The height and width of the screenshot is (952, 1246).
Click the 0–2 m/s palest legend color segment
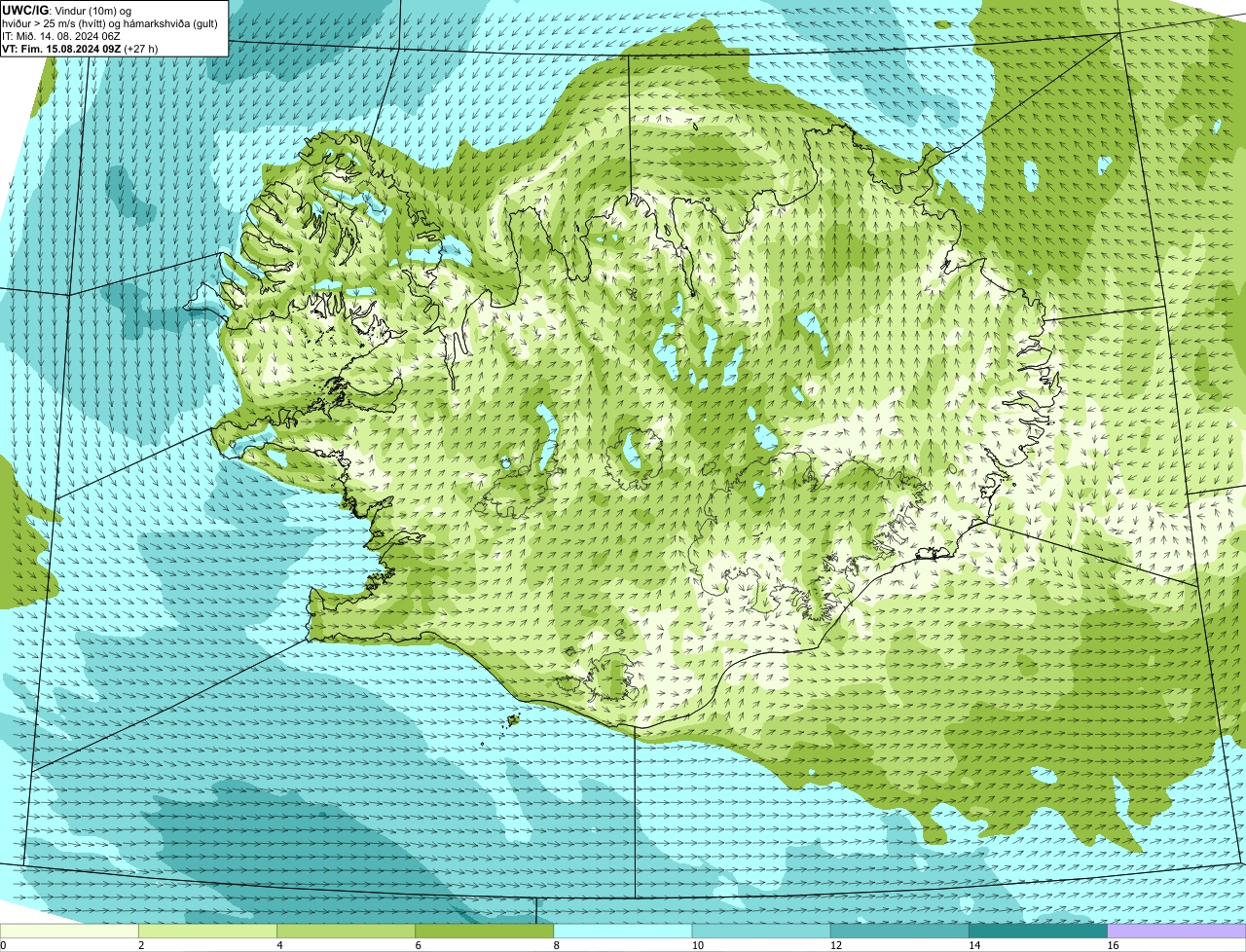[69, 932]
